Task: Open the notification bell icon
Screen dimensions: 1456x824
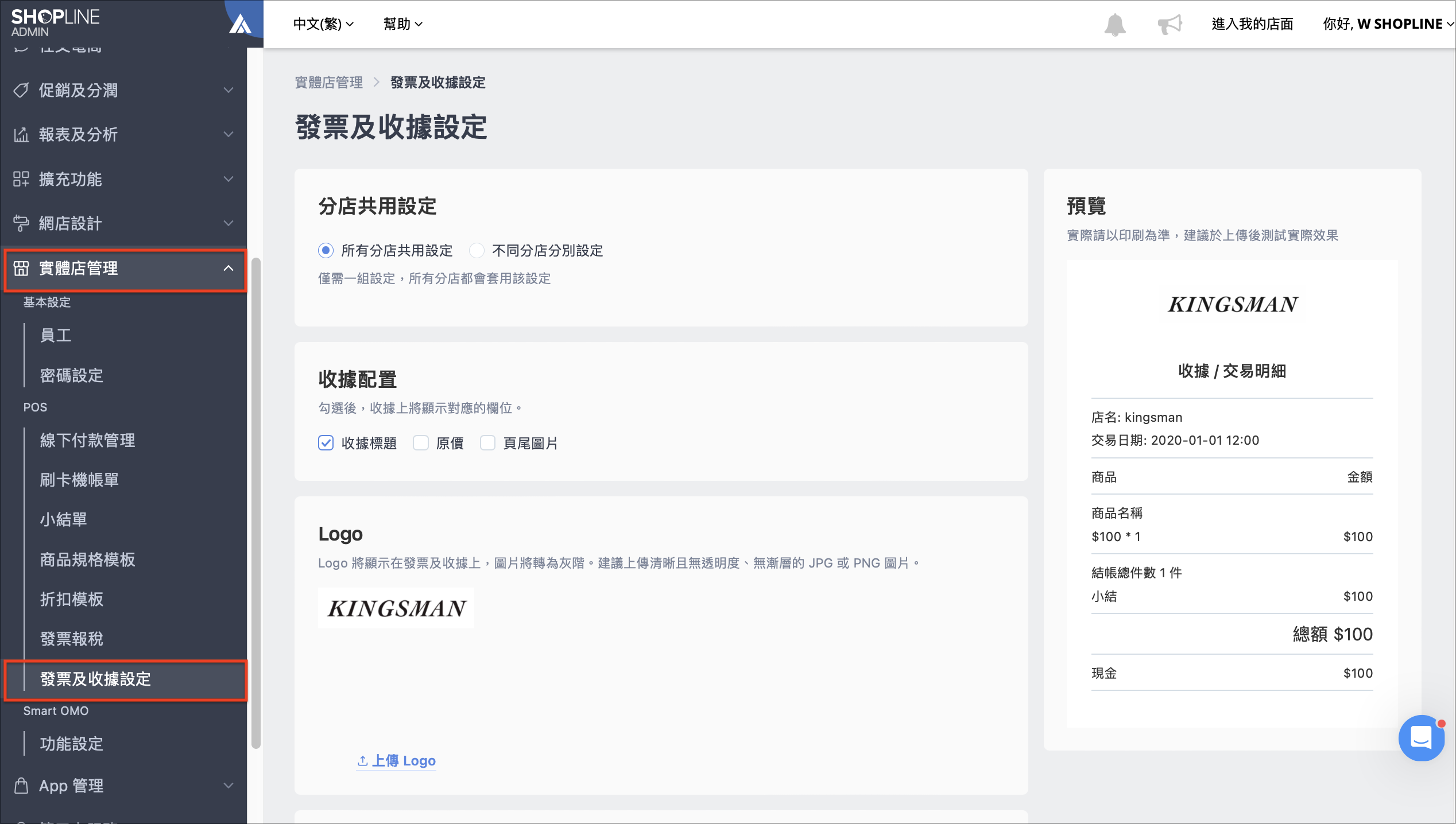Action: click(x=1114, y=24)
